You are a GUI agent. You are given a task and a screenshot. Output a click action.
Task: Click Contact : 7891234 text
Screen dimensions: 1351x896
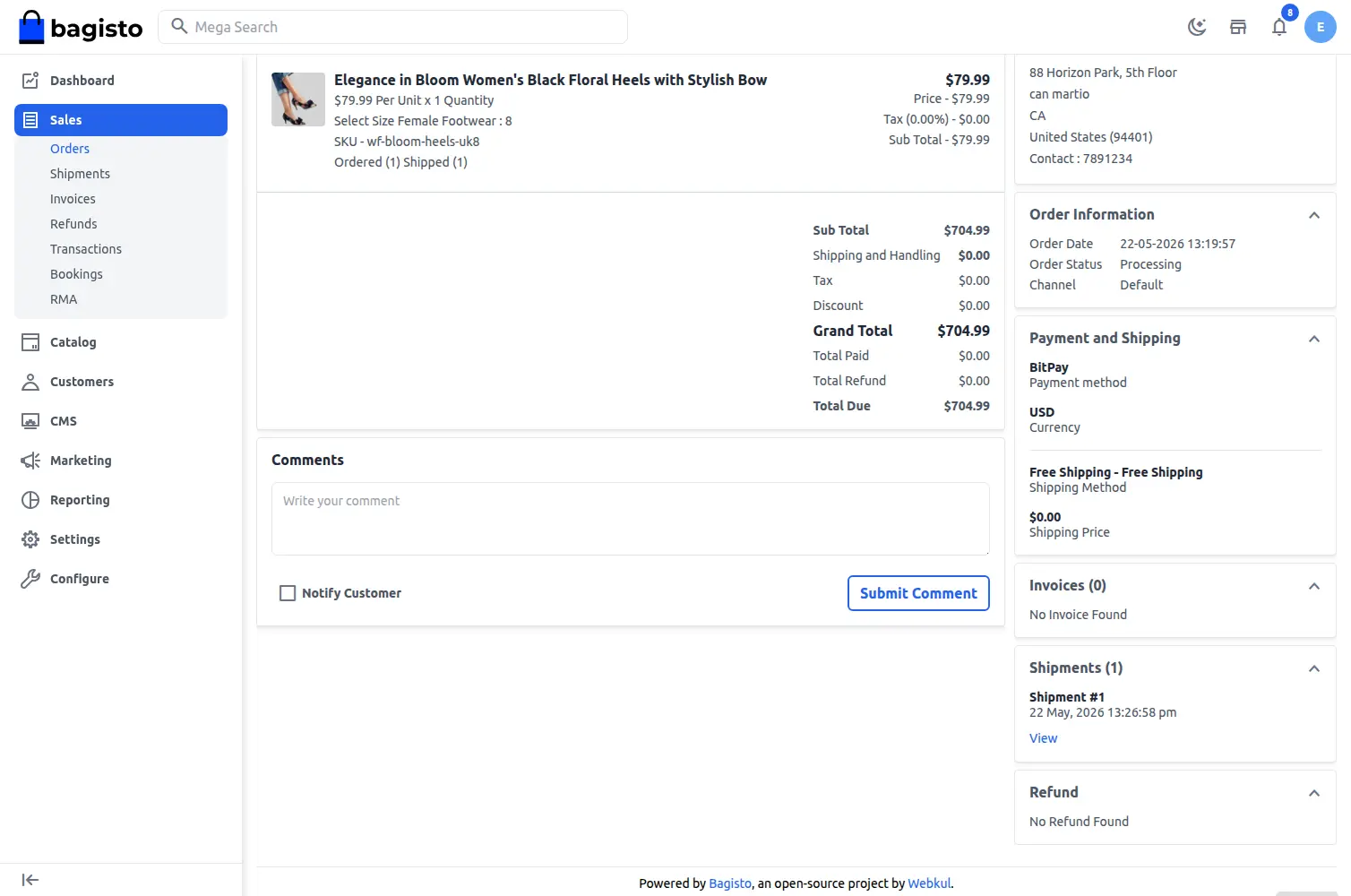pyautogui.click(x=1080, y=159)
